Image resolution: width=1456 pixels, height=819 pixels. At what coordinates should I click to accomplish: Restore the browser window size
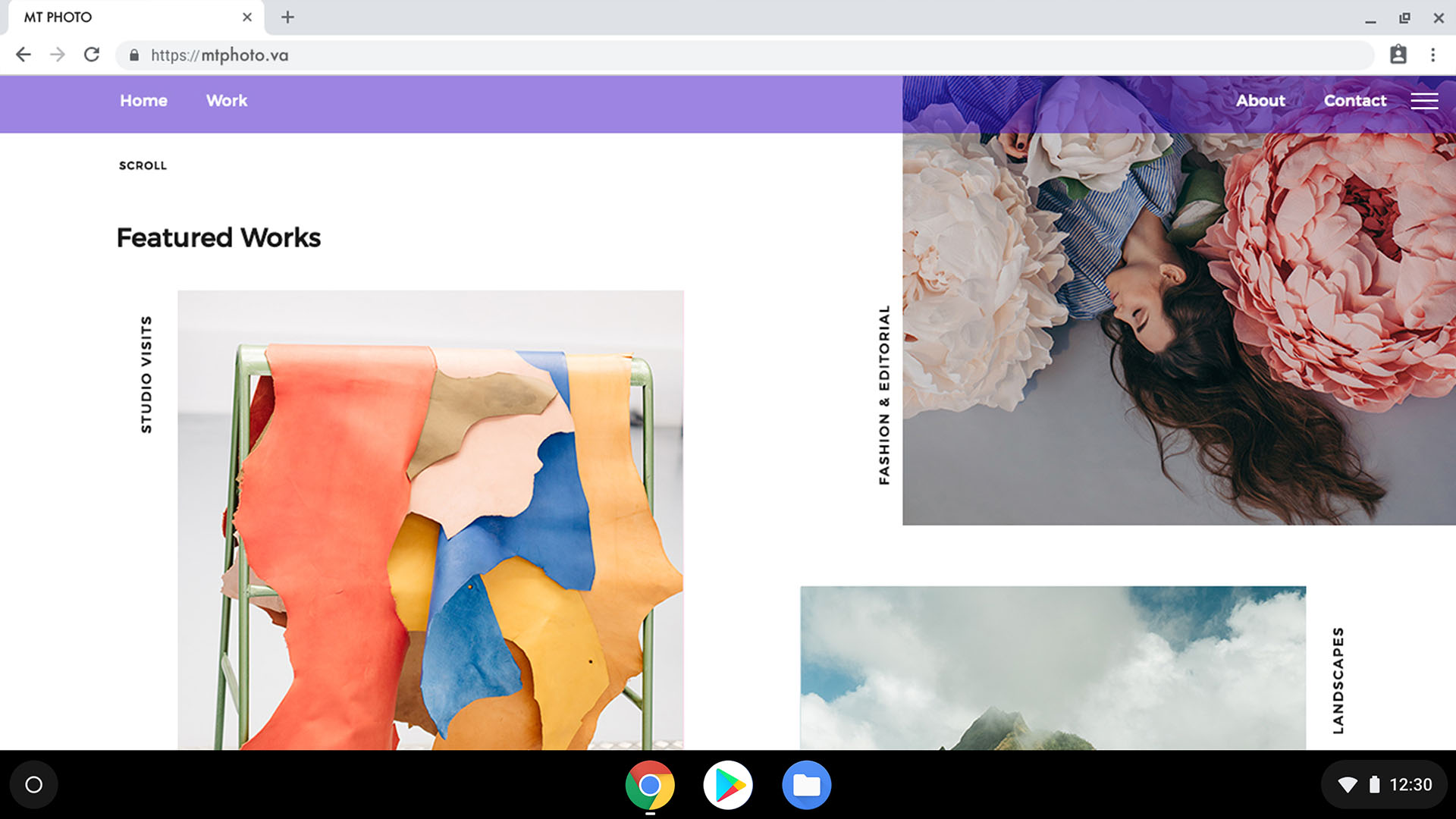coord(1404,17)
